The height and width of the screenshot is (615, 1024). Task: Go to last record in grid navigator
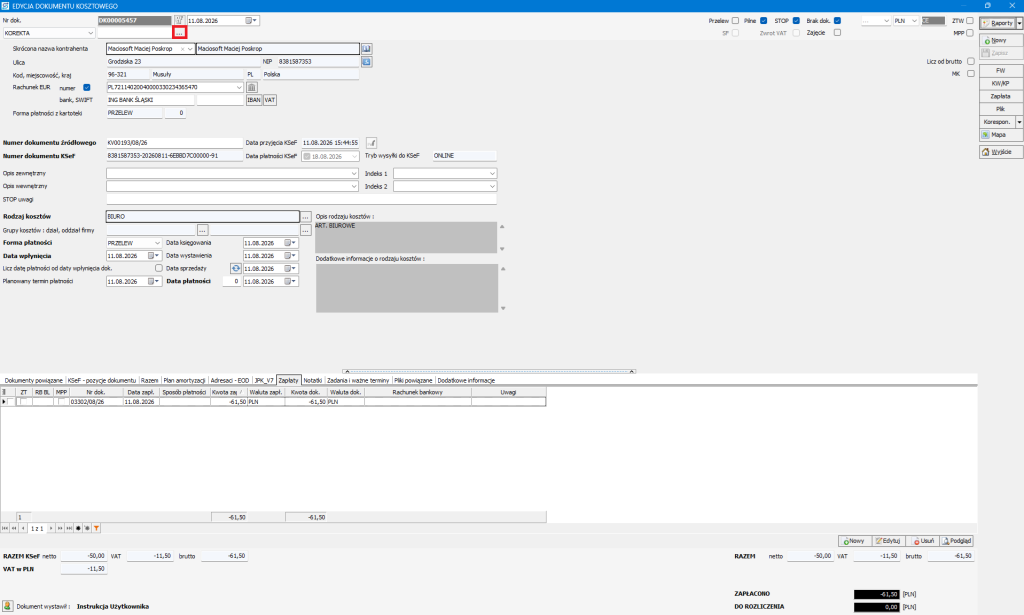[69, 528]
